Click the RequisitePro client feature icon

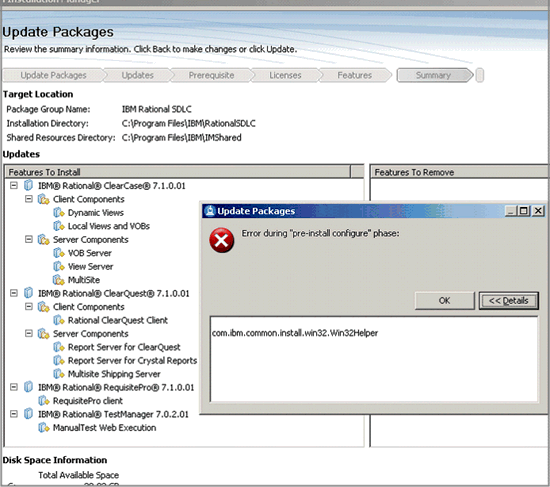(43, 401)
